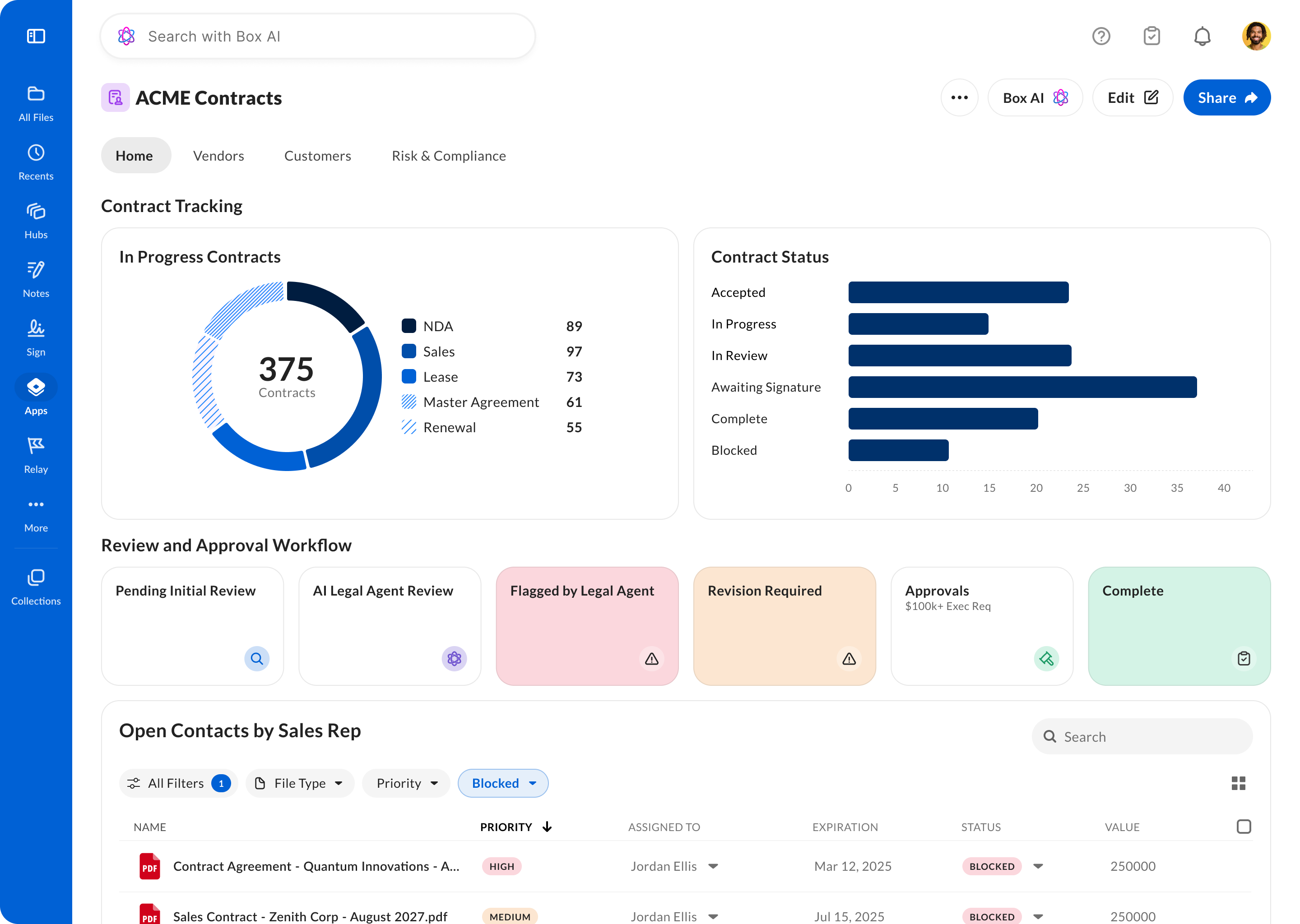Click the notifications bell icon

1202,37
